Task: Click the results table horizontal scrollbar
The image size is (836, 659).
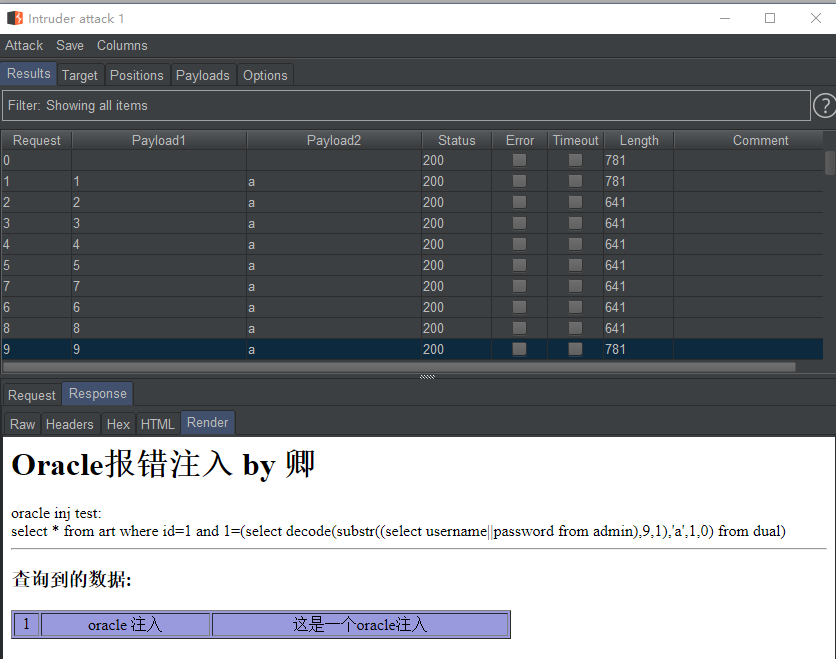Action: pos(399,367)
